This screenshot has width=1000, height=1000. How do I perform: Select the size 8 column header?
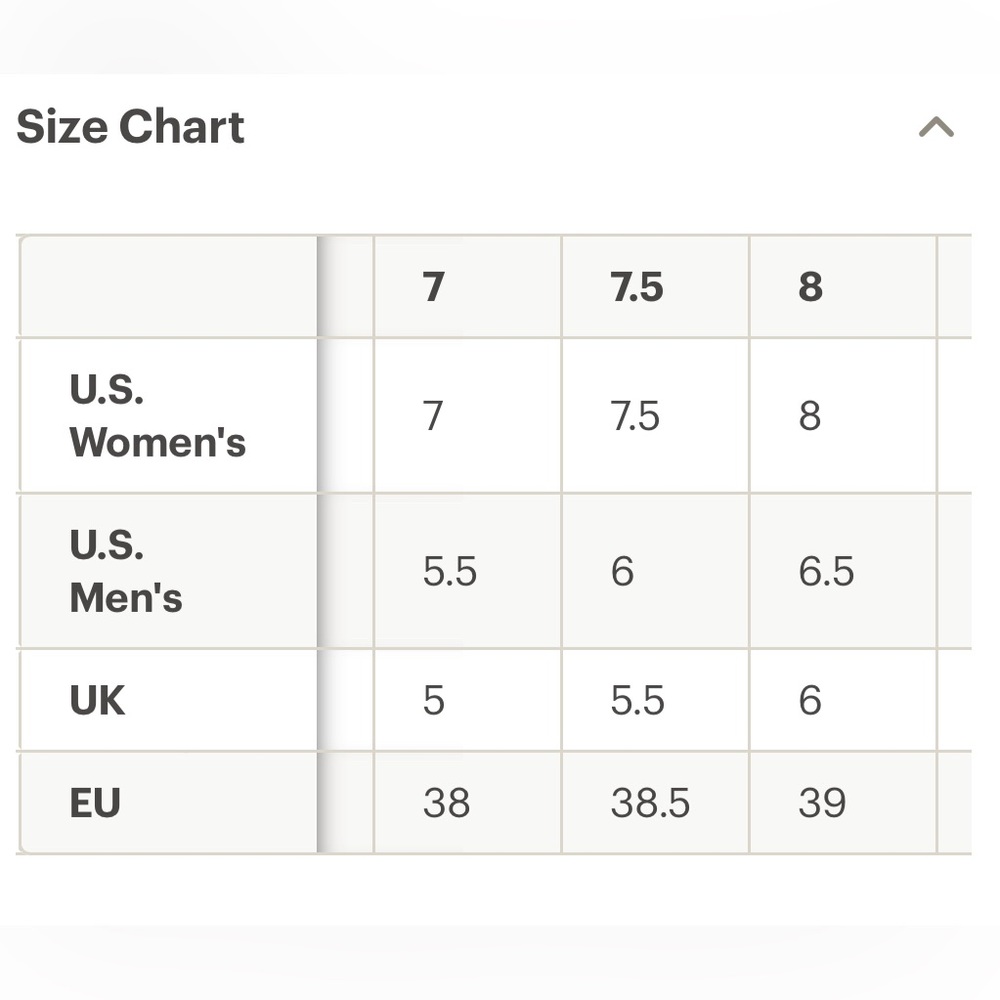[842, 286]
